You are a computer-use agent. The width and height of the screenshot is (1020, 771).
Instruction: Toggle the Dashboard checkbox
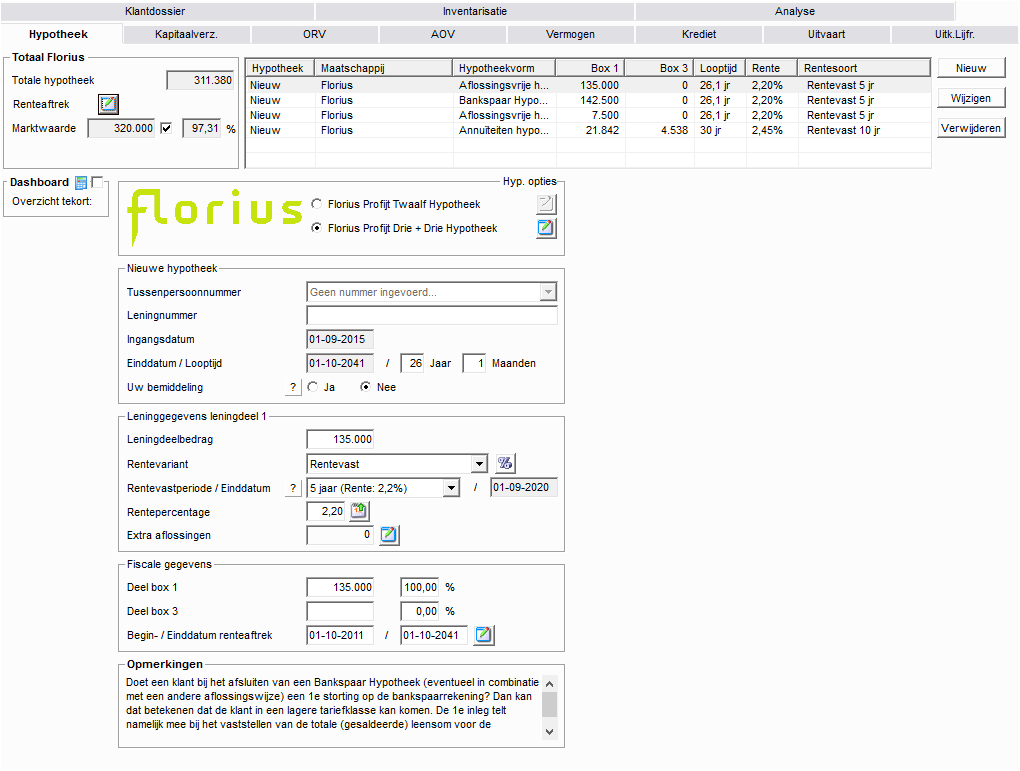coord(97,182)
